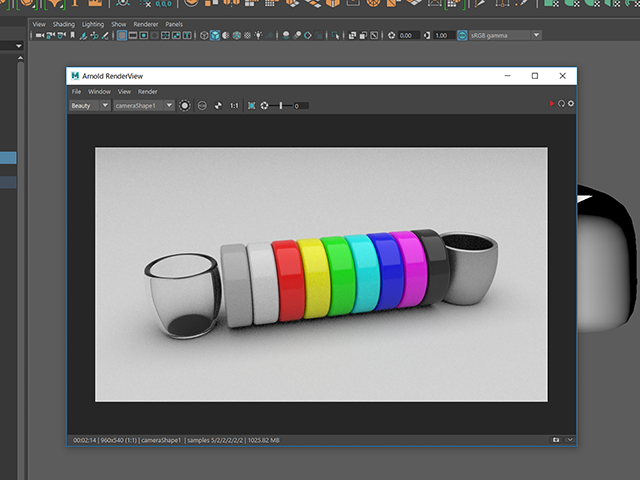Open the View menu in Arnold RenderView

click(x=124, y=91)
